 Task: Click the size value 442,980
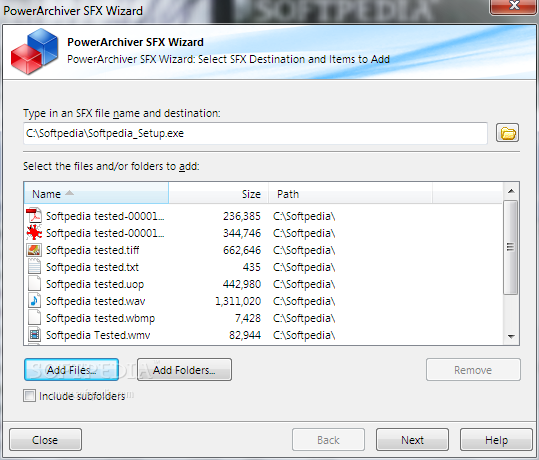click(242, 284)
